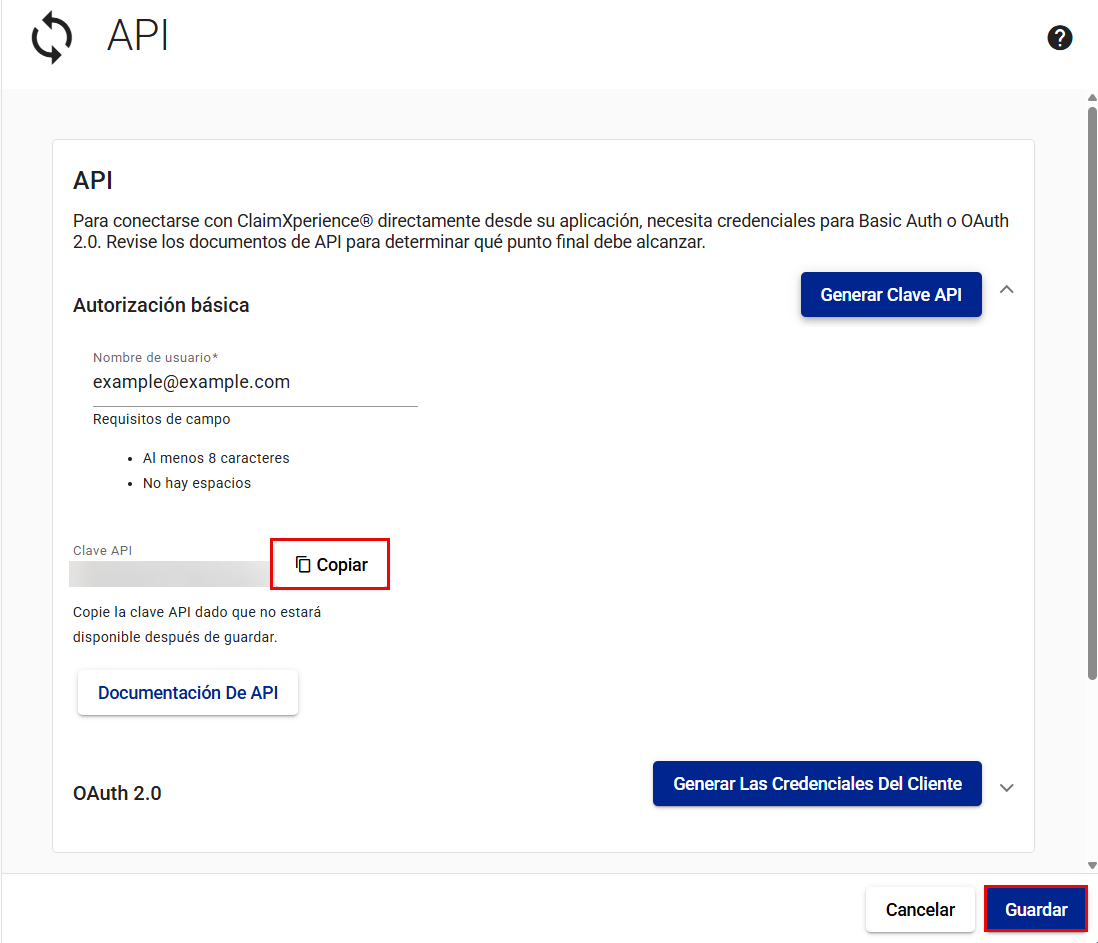This screenshot has width=1098, height=943.
Task: Click the scrollbar up arrow
Action: (x=1092, y=98)
